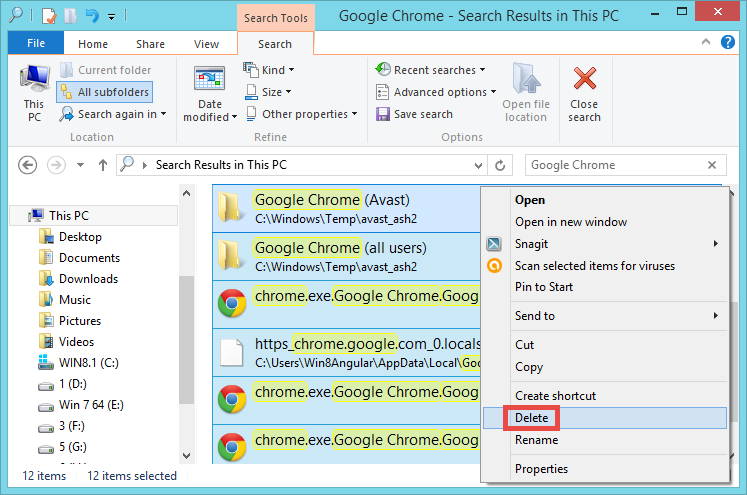
Task: Open Documents in navigation pane
Action: [80, 258]
